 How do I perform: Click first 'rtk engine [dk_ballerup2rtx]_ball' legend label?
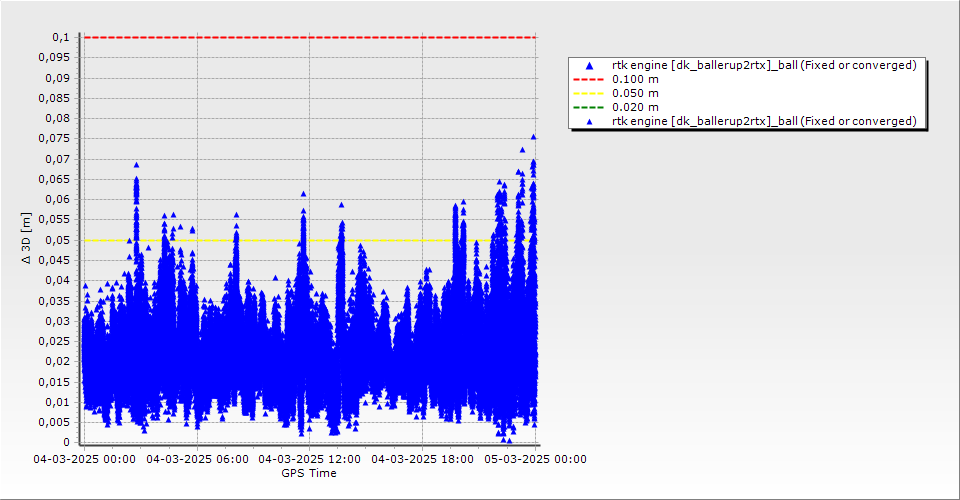(x=764, y=65)
